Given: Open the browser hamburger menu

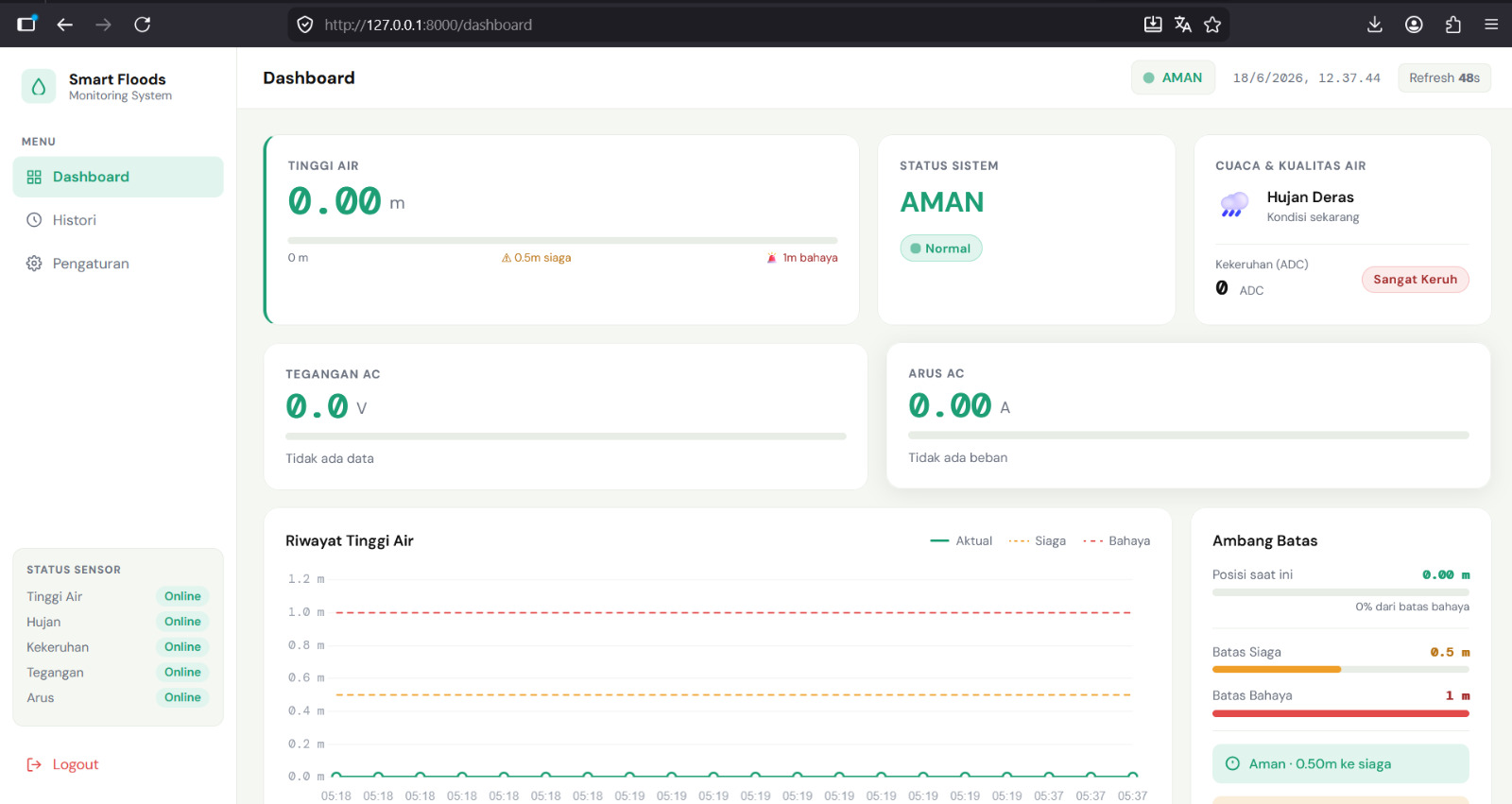Looking at the screenshot, I should [1491, 25].
